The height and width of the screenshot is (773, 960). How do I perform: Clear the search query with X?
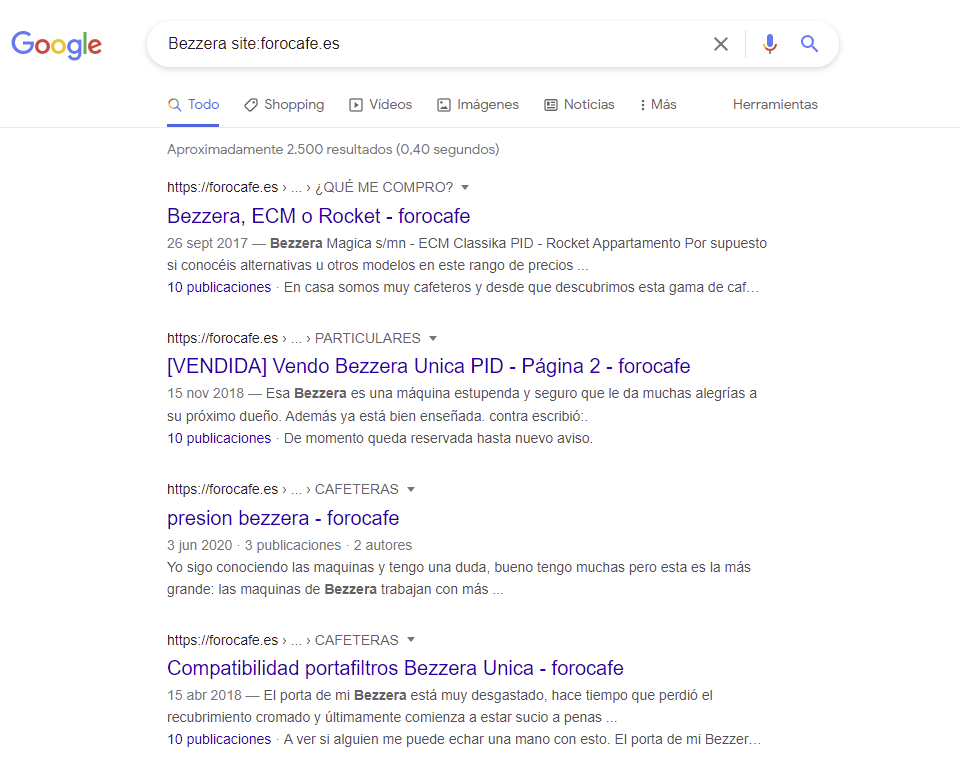(721, 44)
